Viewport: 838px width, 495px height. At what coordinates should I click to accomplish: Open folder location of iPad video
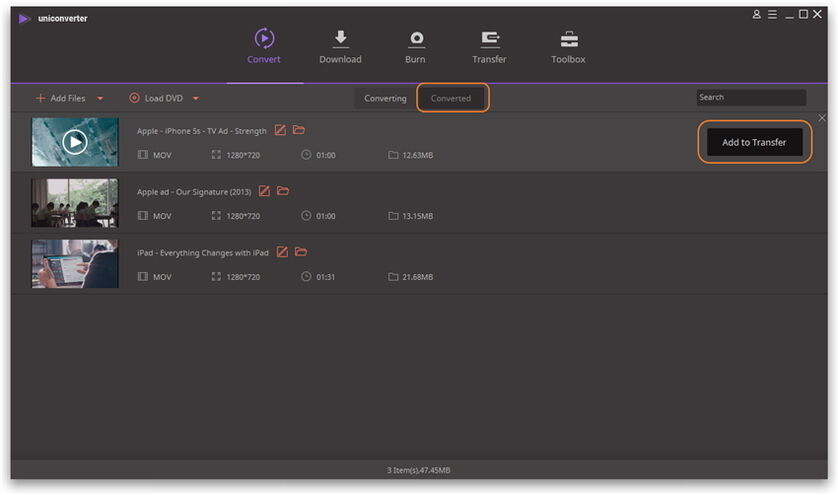pos(301,252)
